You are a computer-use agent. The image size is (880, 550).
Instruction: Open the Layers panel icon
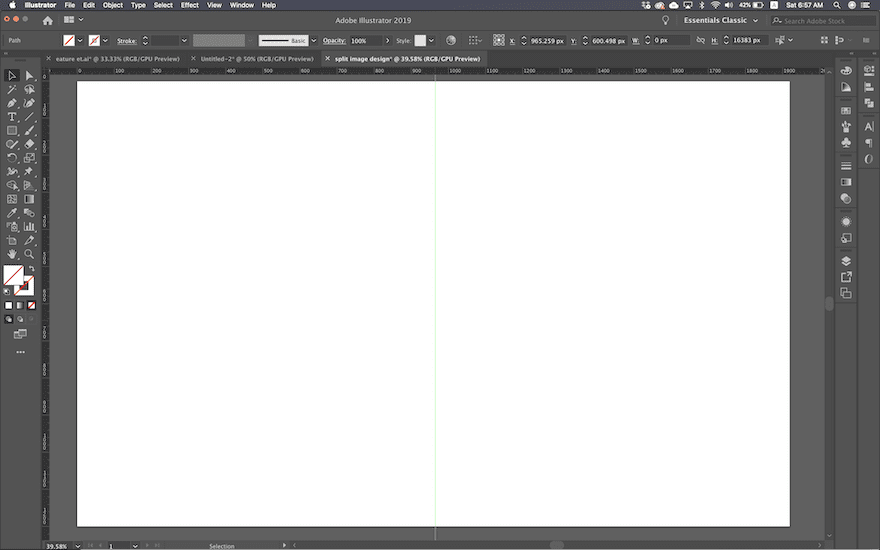click(x=846, y=261)
